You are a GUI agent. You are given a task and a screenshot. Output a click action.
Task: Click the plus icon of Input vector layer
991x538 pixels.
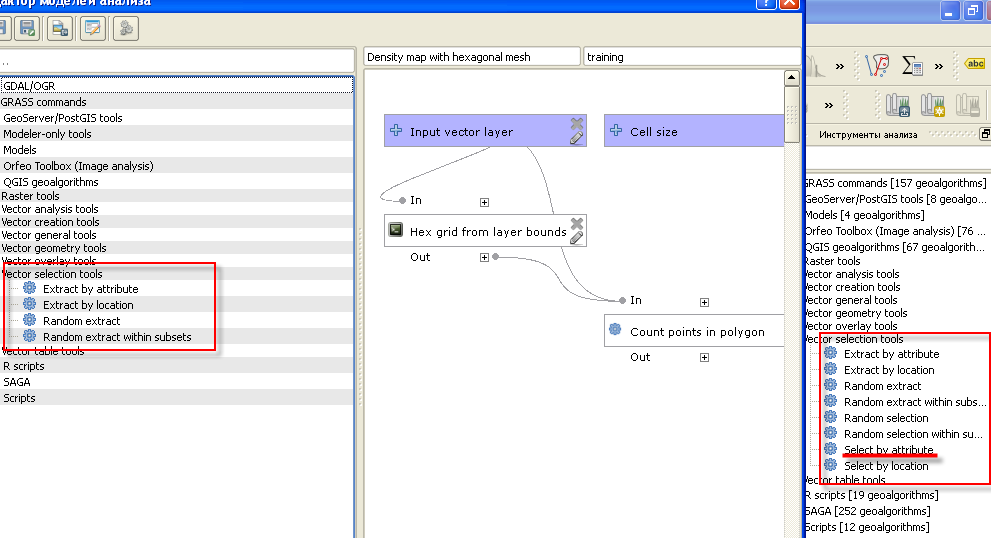[396, 130]
